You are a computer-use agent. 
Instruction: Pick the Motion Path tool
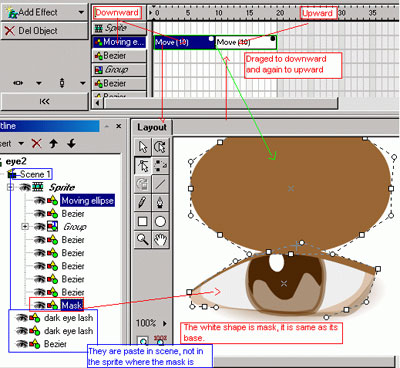pyautogui.click(x=160, y=165)
